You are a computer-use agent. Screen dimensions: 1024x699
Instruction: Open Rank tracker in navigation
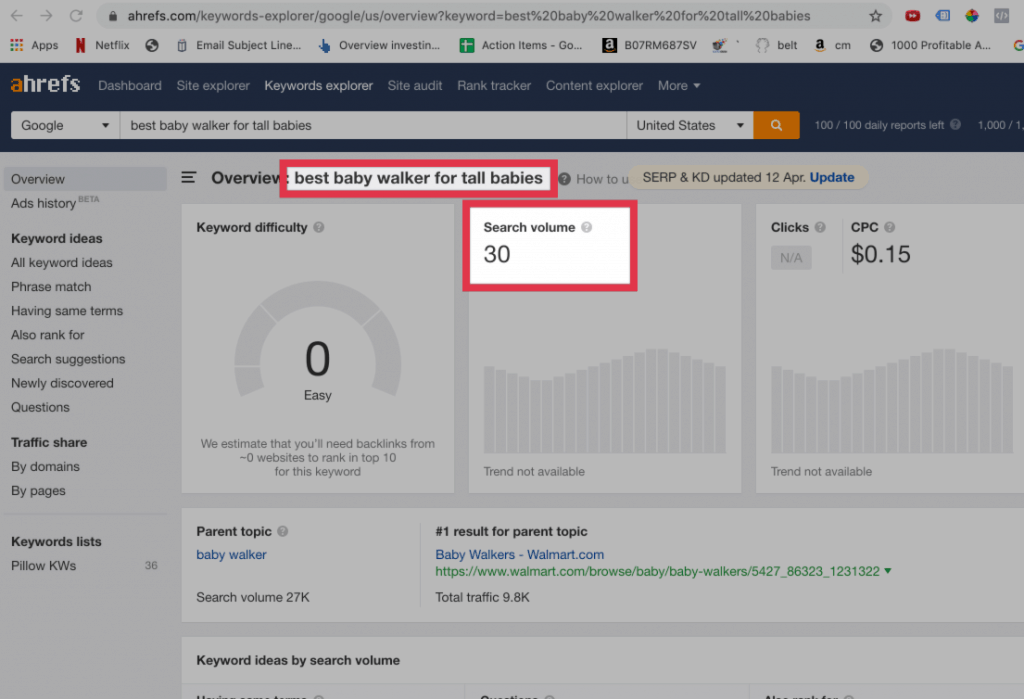[x=494, y=86]
